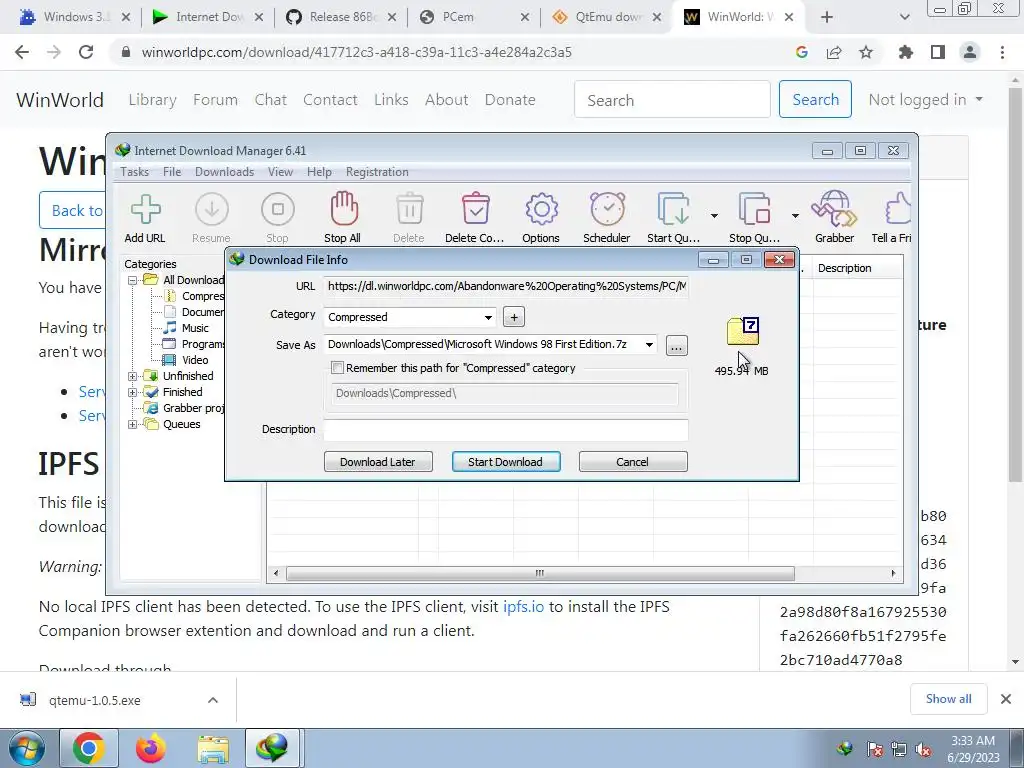The width and height of the screenshot is (1024, 768).
Task: Open the Save As path dropdown arrow
Action: pyautogui.click(x=649, y=345)
